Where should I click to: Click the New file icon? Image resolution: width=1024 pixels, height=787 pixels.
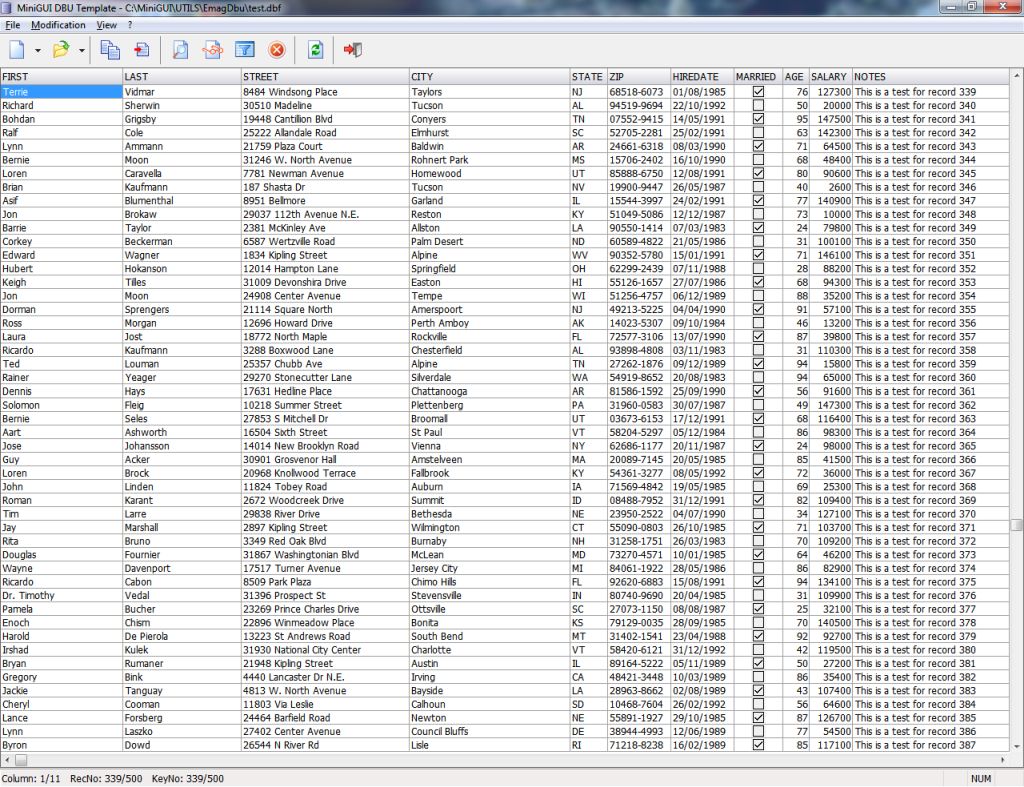pyautogui.click(x=16, y=49)
